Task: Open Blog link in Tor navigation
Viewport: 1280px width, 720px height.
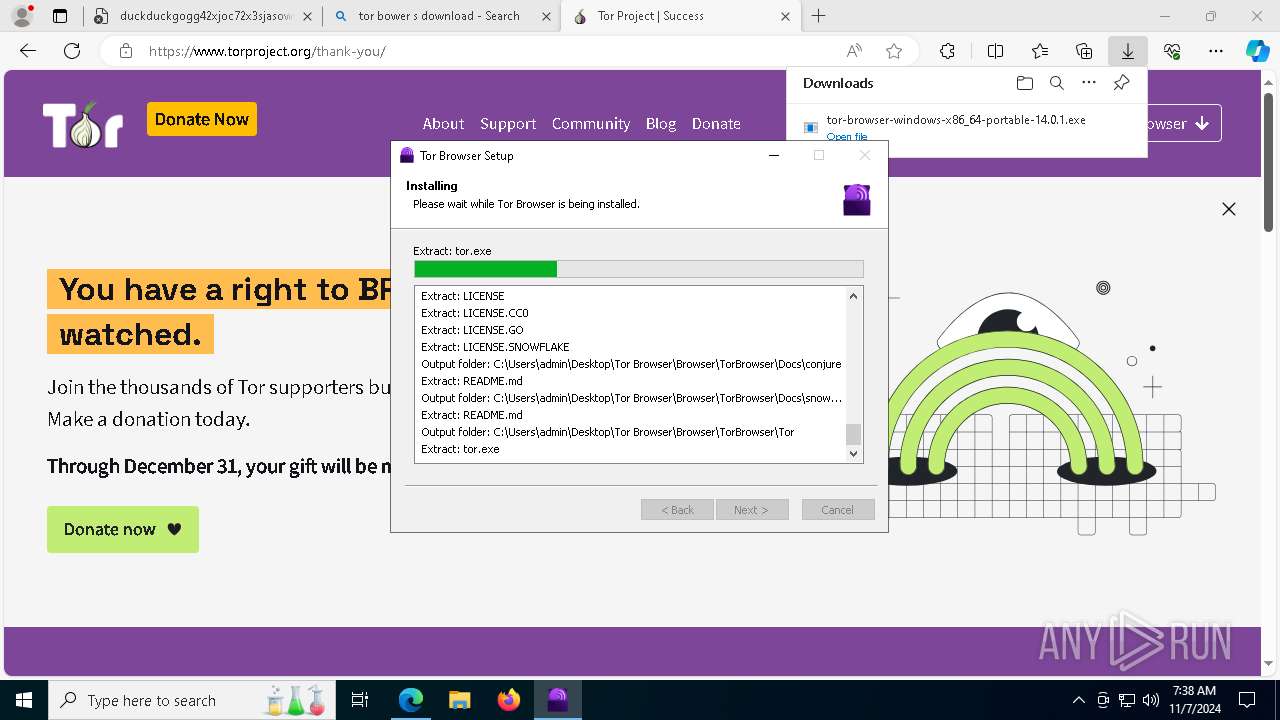Action: (x=661, y=124)
